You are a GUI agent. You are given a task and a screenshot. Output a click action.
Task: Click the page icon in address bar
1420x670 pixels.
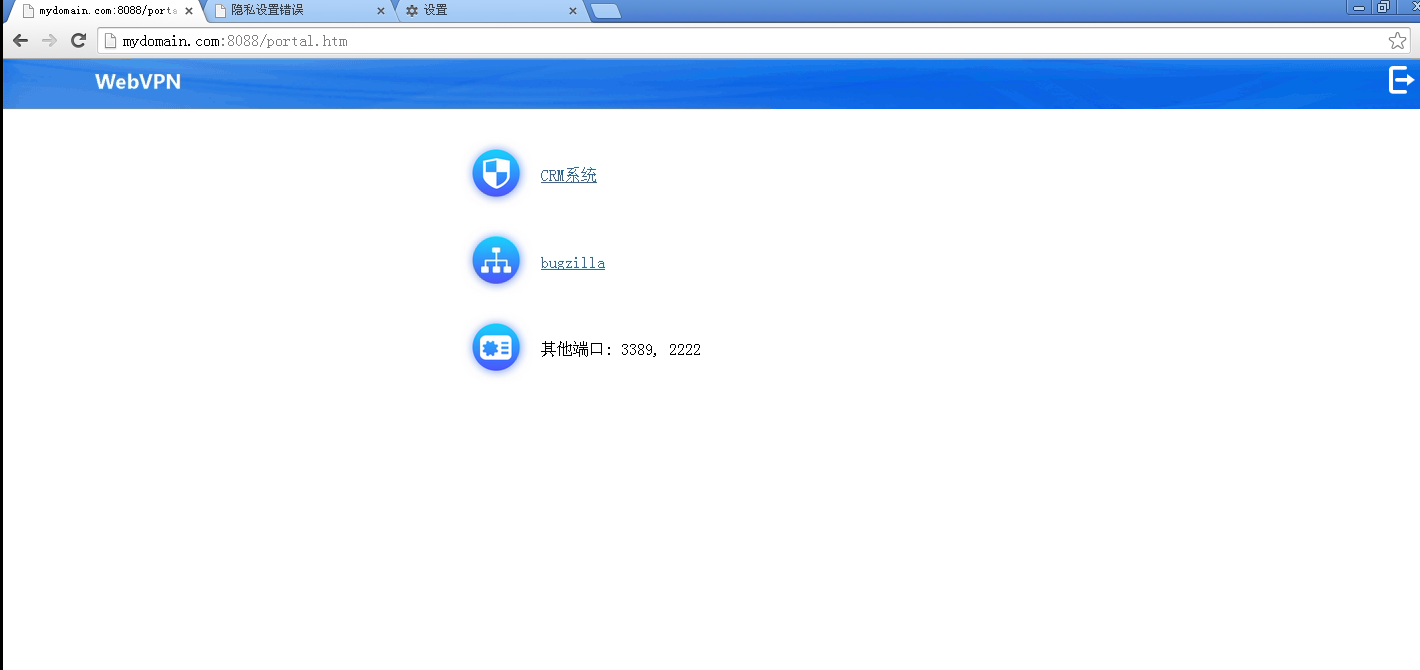pos(111,41)
